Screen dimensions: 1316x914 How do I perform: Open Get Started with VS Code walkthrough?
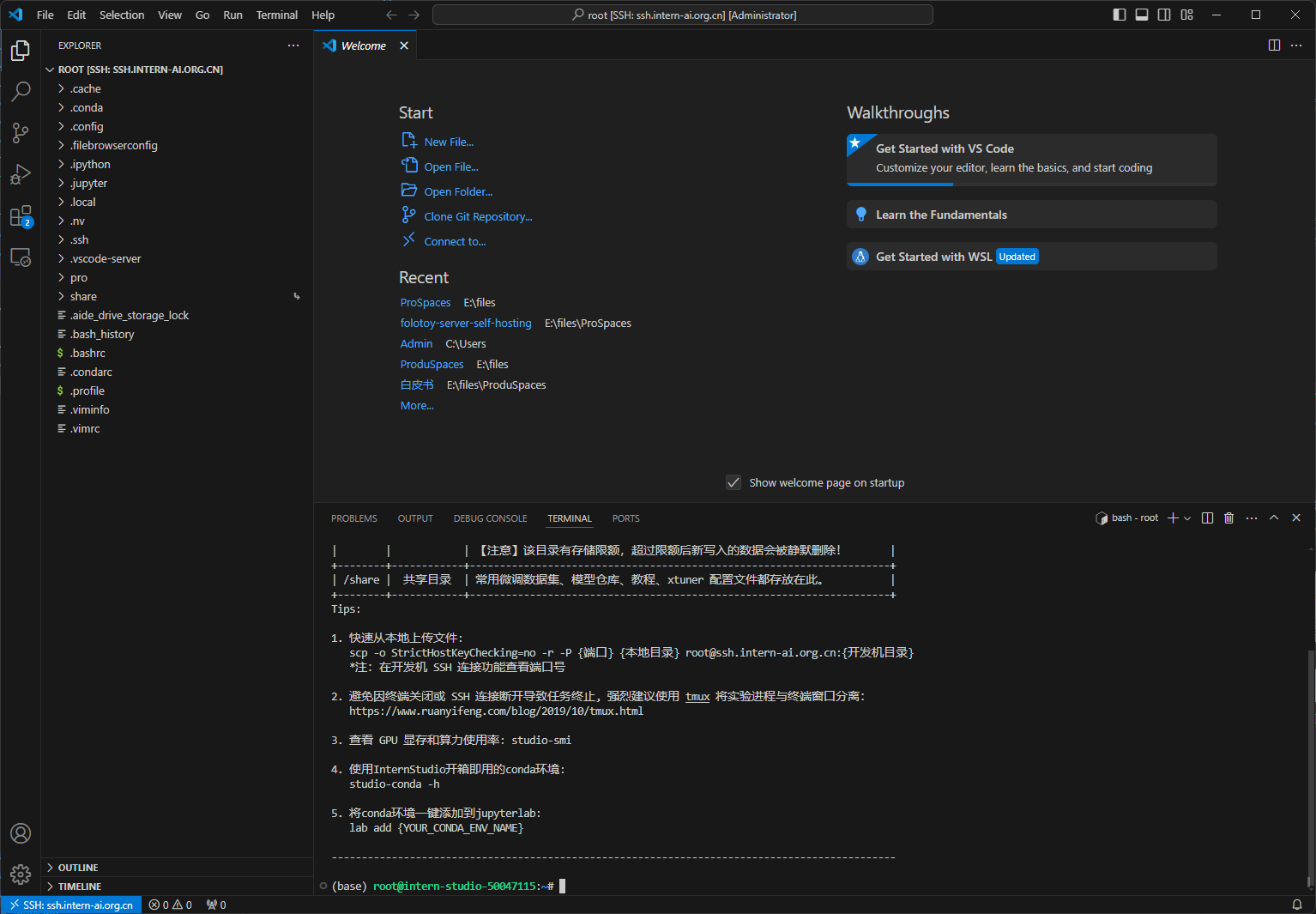(1032, 160)
